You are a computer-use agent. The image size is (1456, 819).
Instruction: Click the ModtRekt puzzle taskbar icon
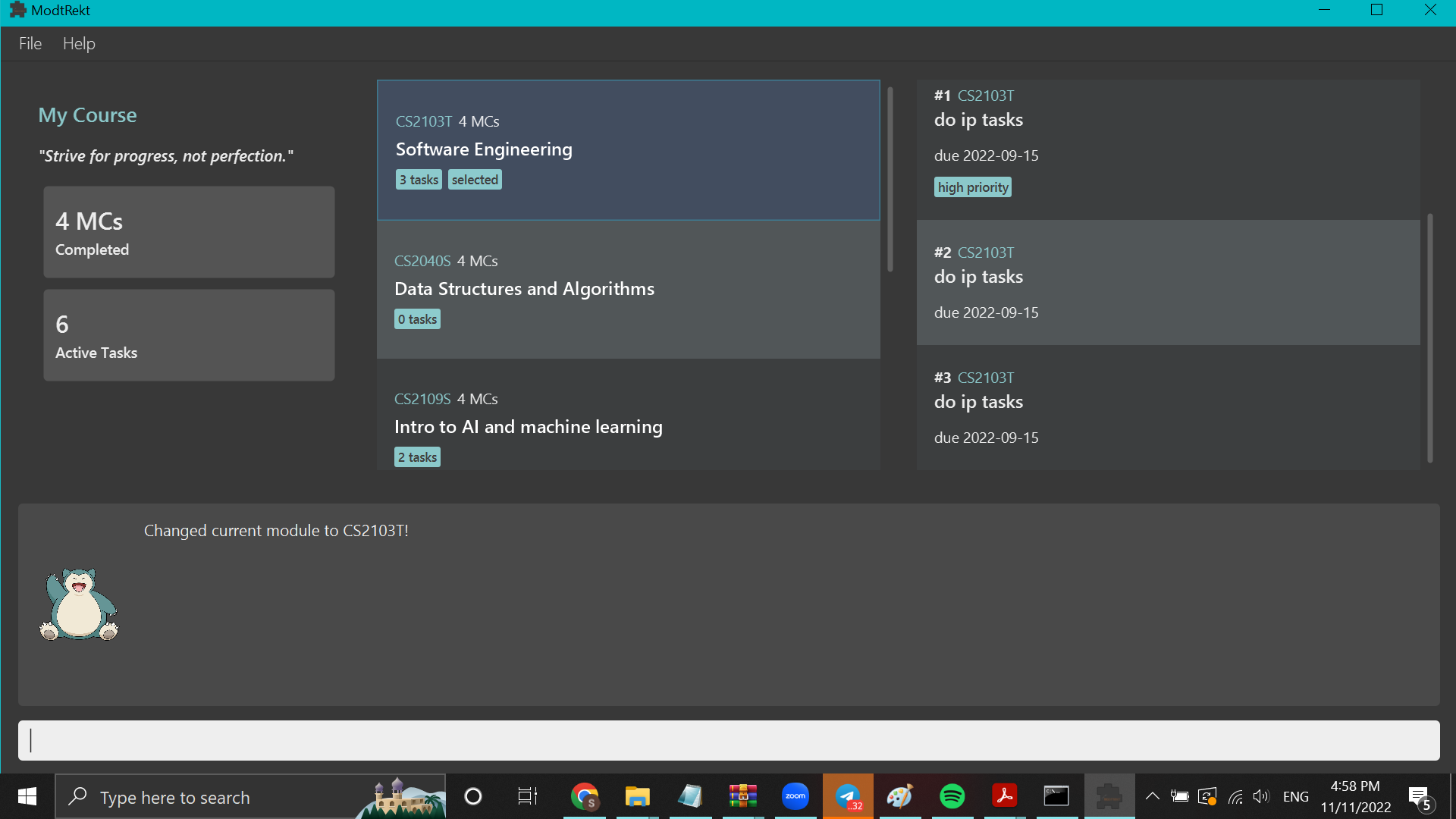pyautogui.click(x=1109, y=796)
